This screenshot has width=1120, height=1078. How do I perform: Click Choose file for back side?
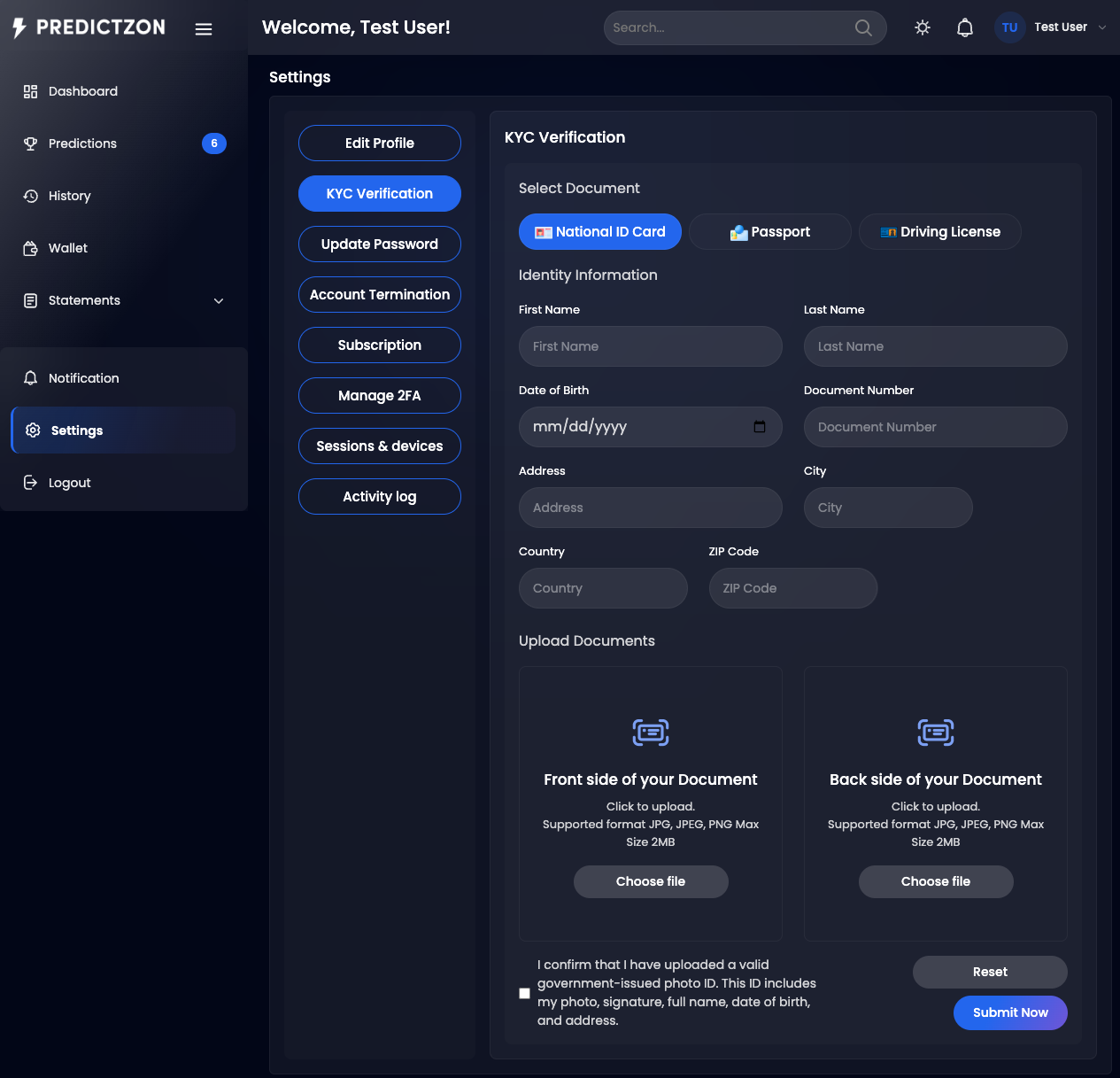(936, 881)
